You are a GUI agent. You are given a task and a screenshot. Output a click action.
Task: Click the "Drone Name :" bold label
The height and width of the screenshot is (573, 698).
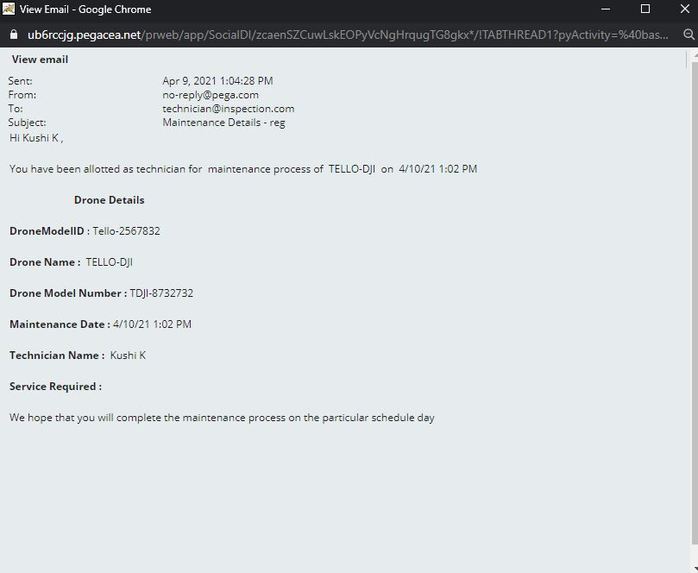coord(45,262)
